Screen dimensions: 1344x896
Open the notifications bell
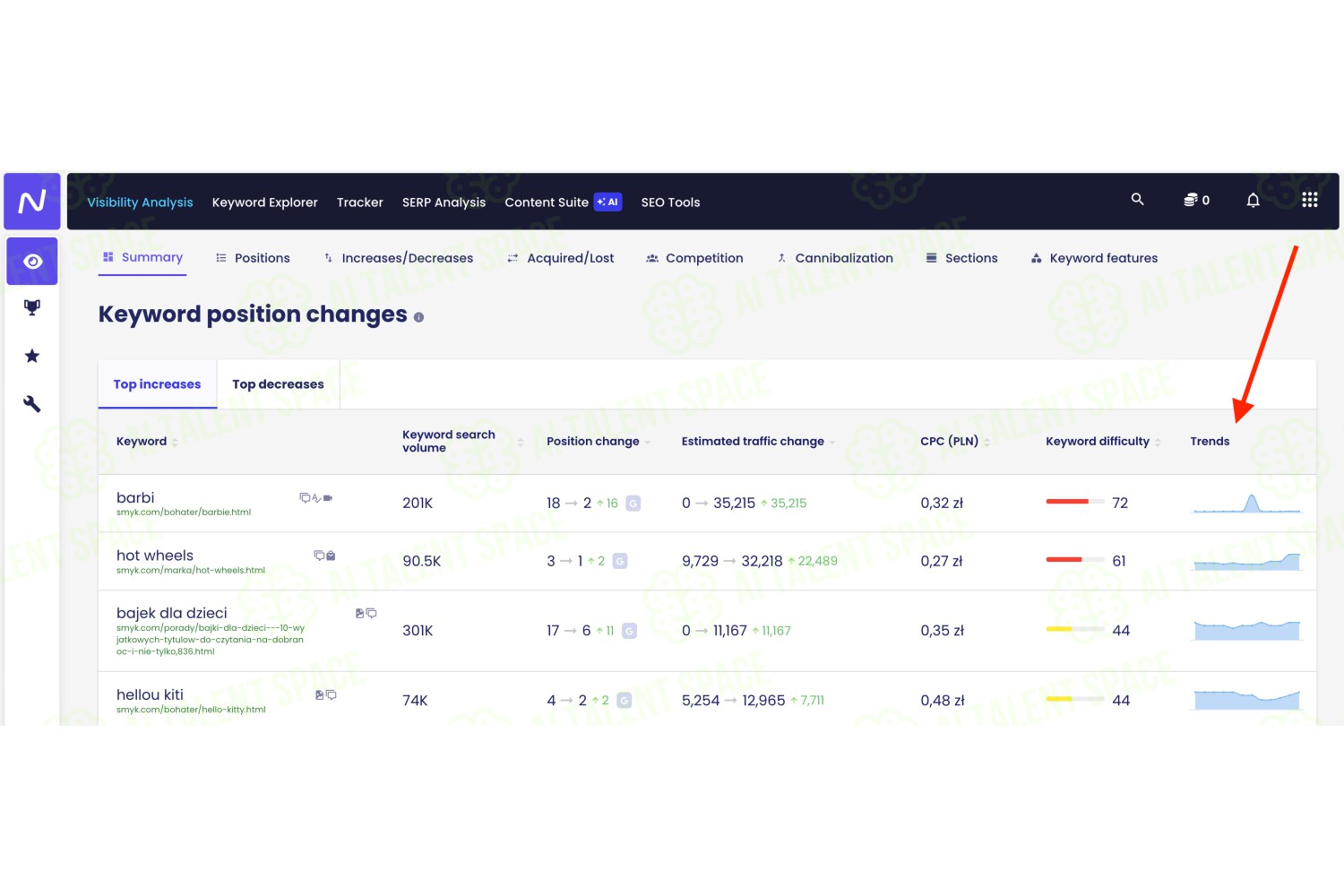click(1253, 200)
